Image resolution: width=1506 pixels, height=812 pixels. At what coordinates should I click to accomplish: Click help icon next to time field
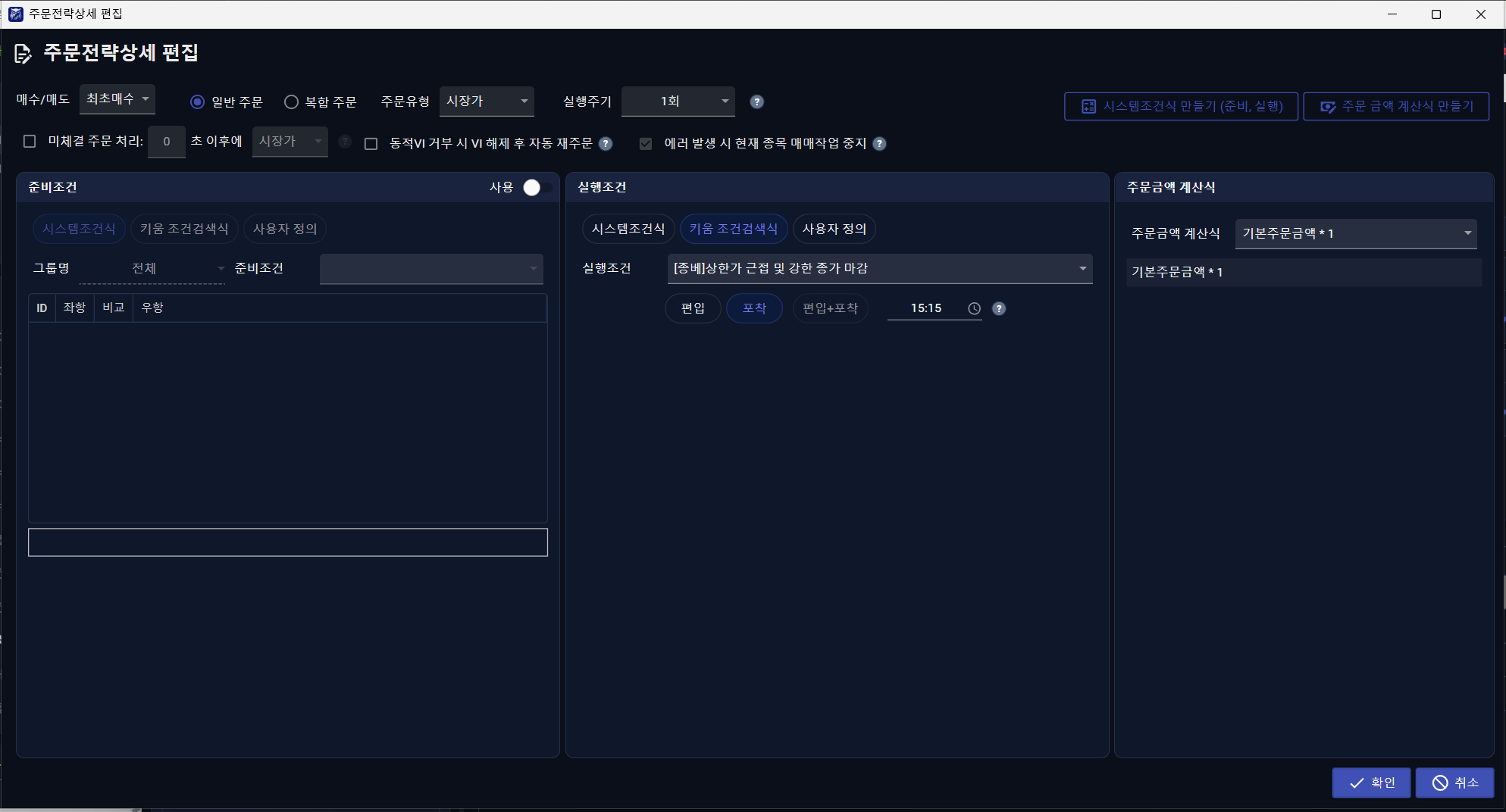click(999, 308)
